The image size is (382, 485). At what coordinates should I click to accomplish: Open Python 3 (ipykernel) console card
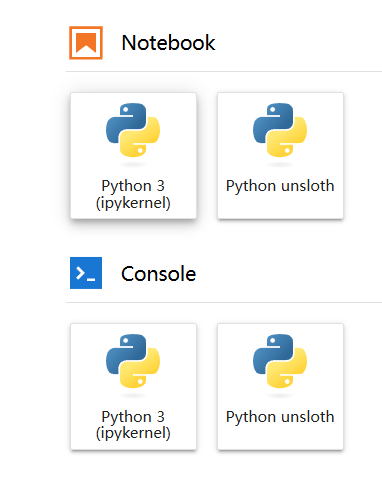tap(133, 387)
